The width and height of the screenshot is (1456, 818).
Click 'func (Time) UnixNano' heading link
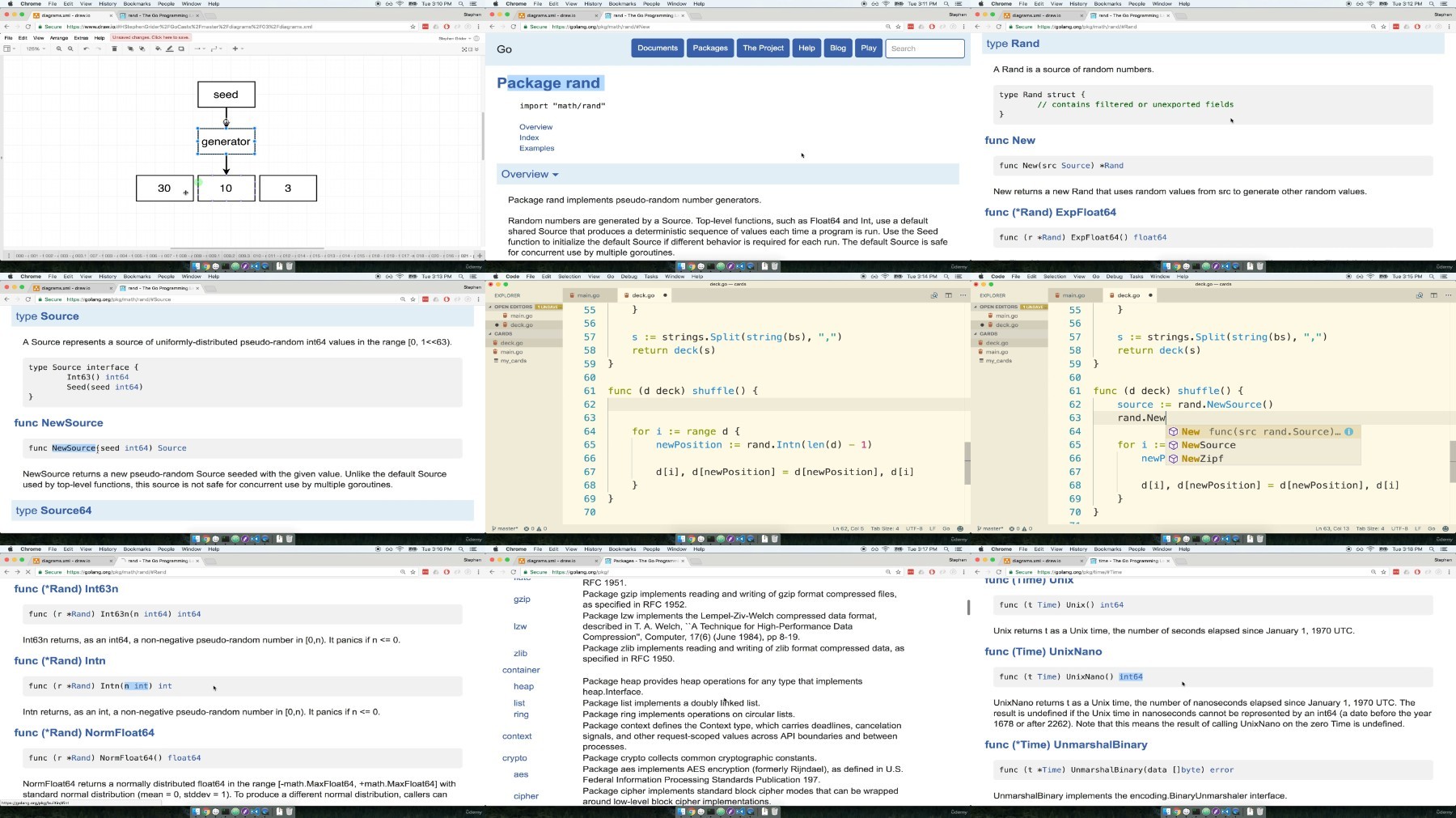1043,651
